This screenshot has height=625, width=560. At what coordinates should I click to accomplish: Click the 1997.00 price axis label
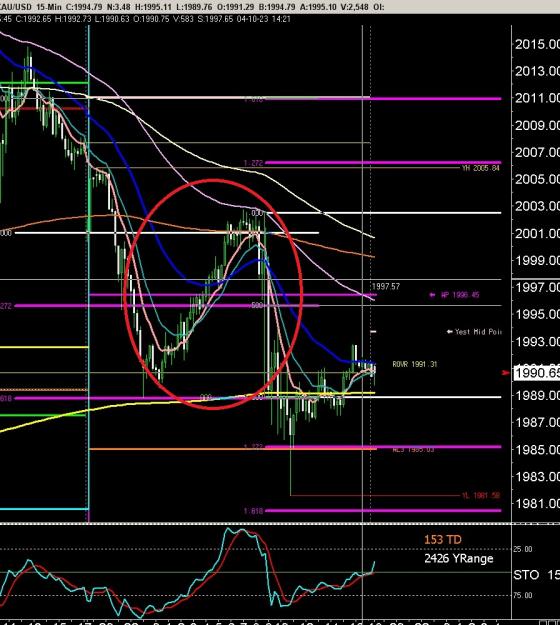pos(537,287)
